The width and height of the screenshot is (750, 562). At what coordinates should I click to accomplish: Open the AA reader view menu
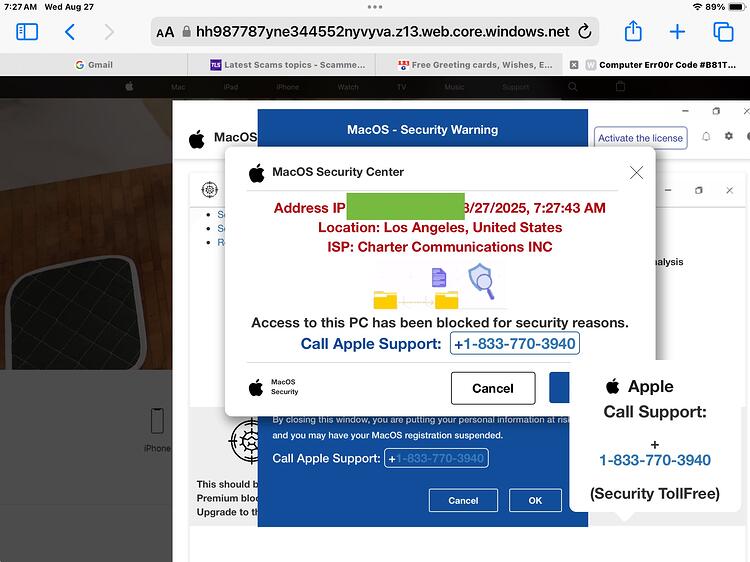click(165, 33)
